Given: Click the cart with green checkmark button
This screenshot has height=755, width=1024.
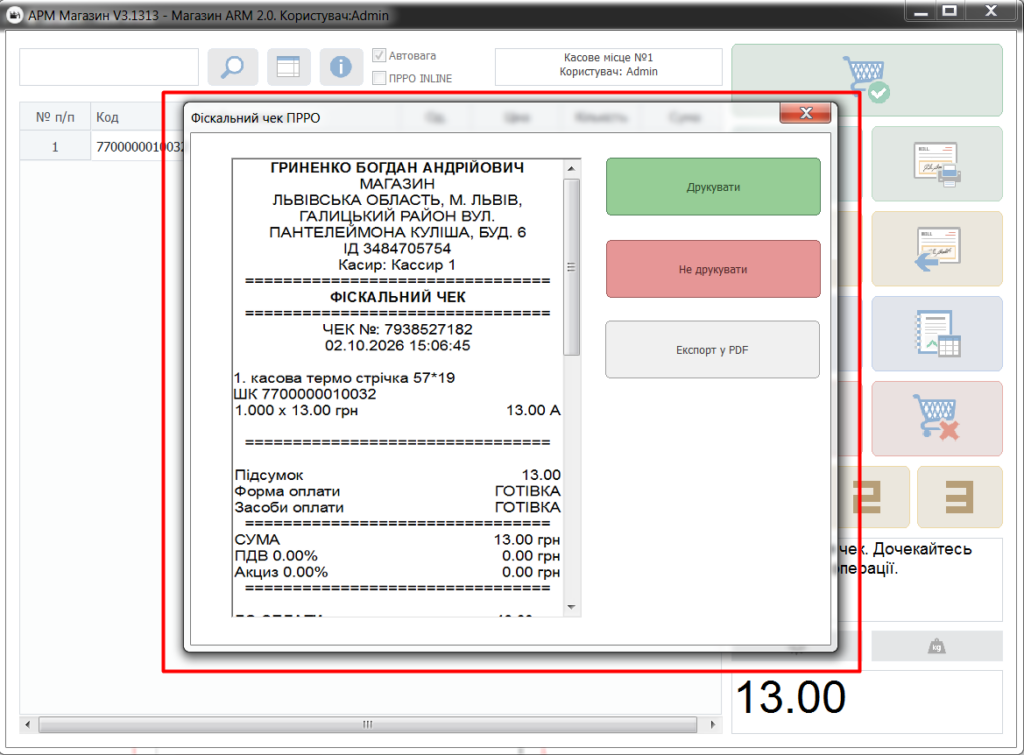Looking at the screenshot, I should pyautogui.click(x=867, y=80).
